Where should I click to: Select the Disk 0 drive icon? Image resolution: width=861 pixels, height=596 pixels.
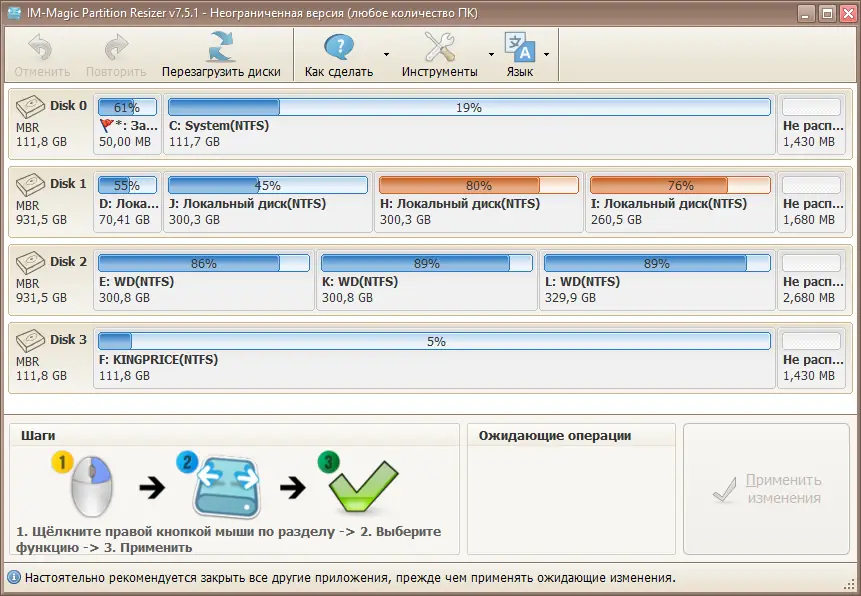point(30,107)
